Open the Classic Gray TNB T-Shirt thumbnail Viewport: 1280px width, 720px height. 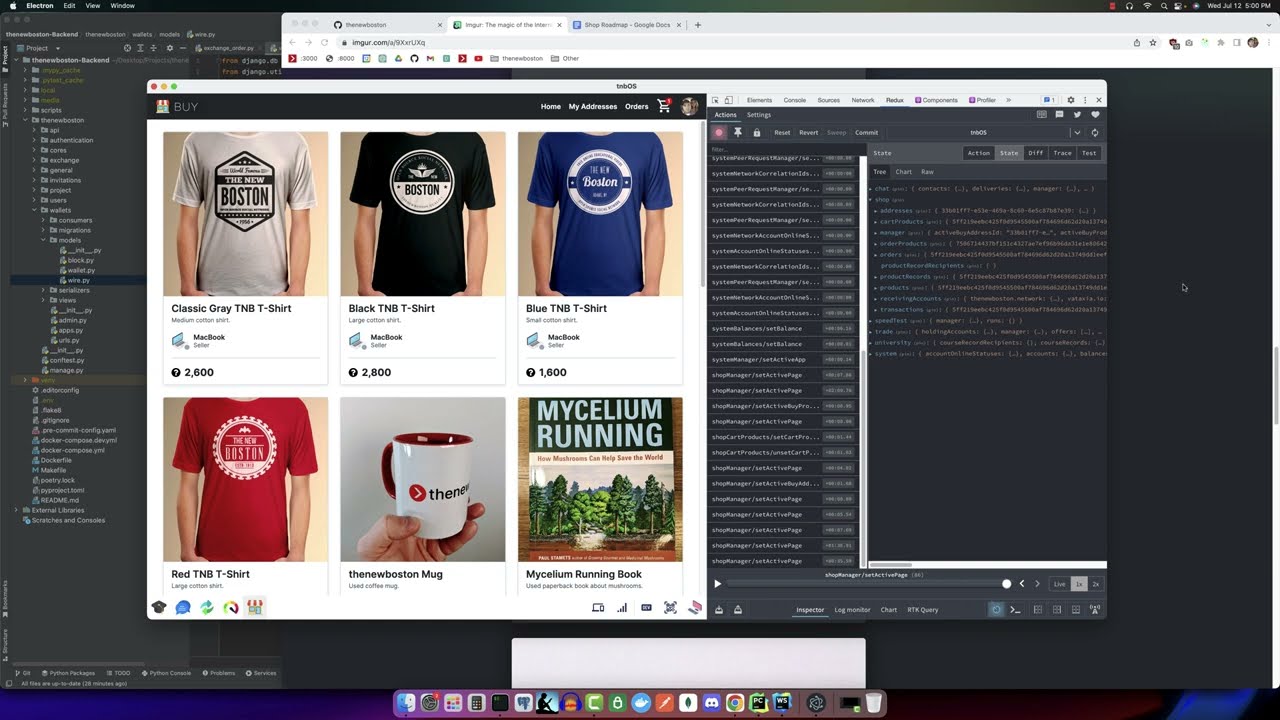pyautogui.click(x=245, y=214)
